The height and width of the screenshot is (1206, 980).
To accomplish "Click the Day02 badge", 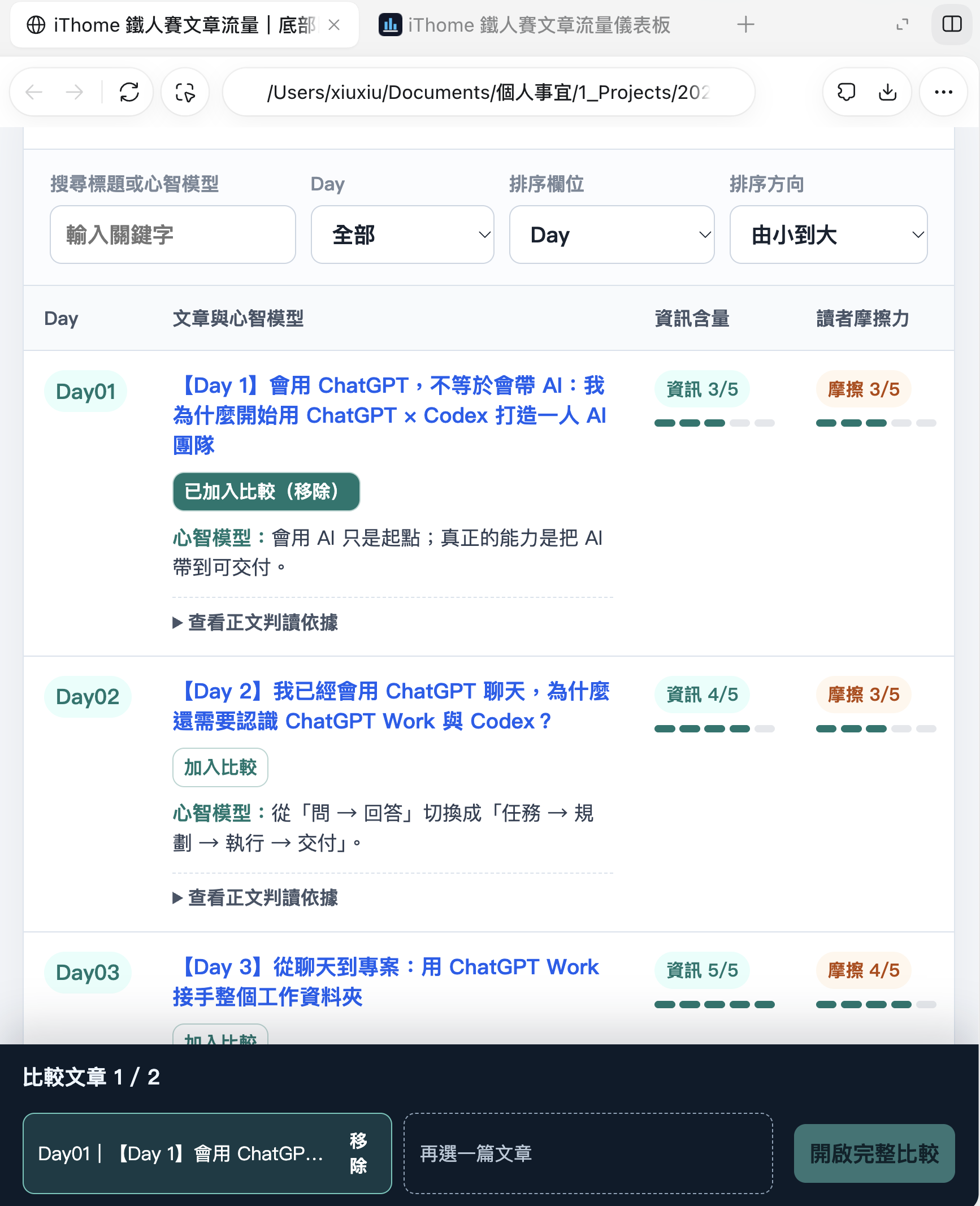I will 88,697.
